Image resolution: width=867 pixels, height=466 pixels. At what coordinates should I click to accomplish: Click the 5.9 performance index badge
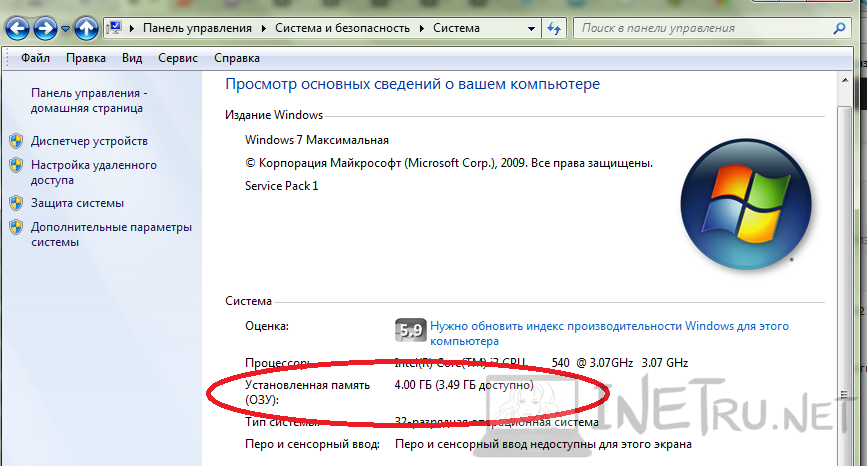(410, 330)
